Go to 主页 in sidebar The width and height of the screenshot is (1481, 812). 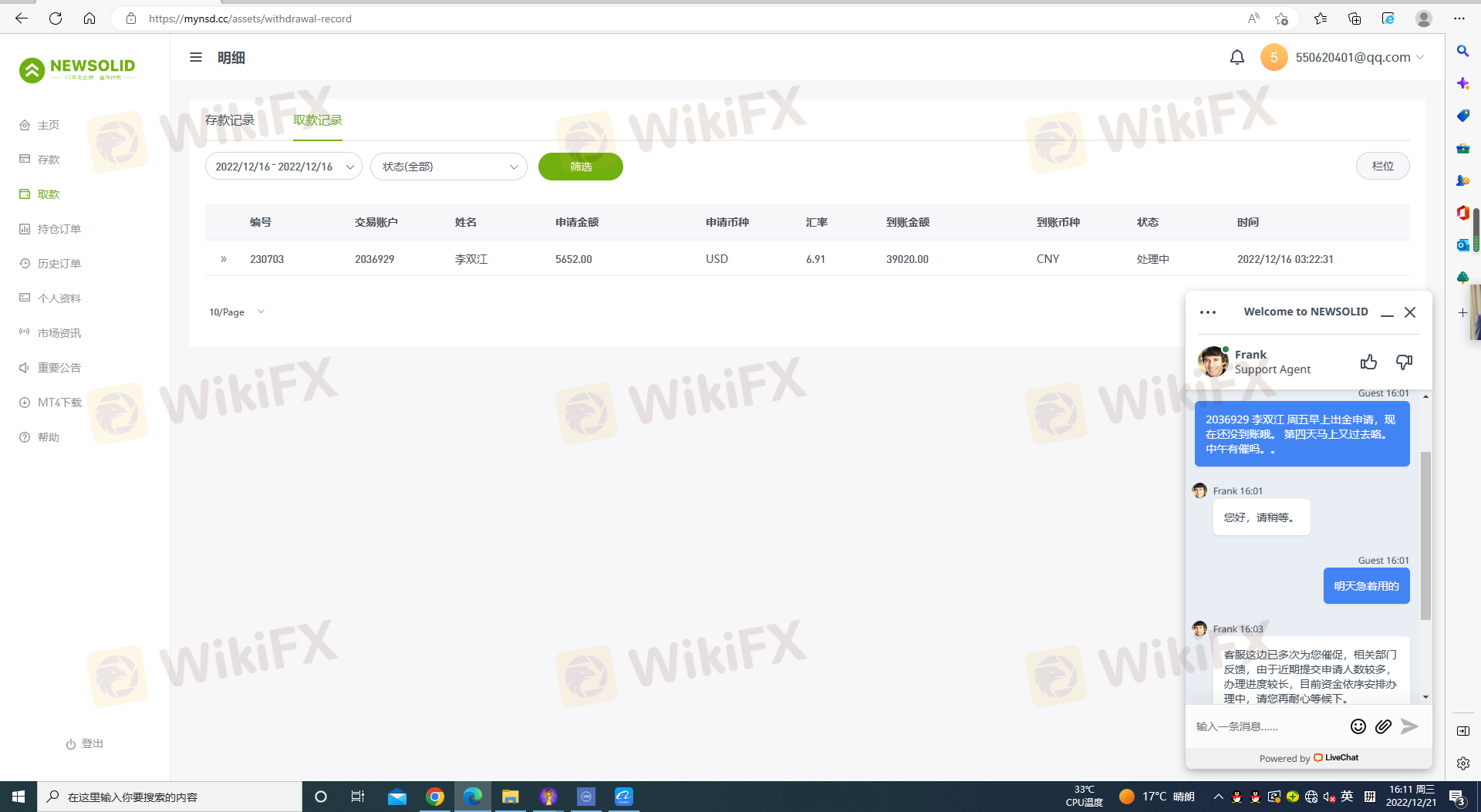(x=49, y=125)
